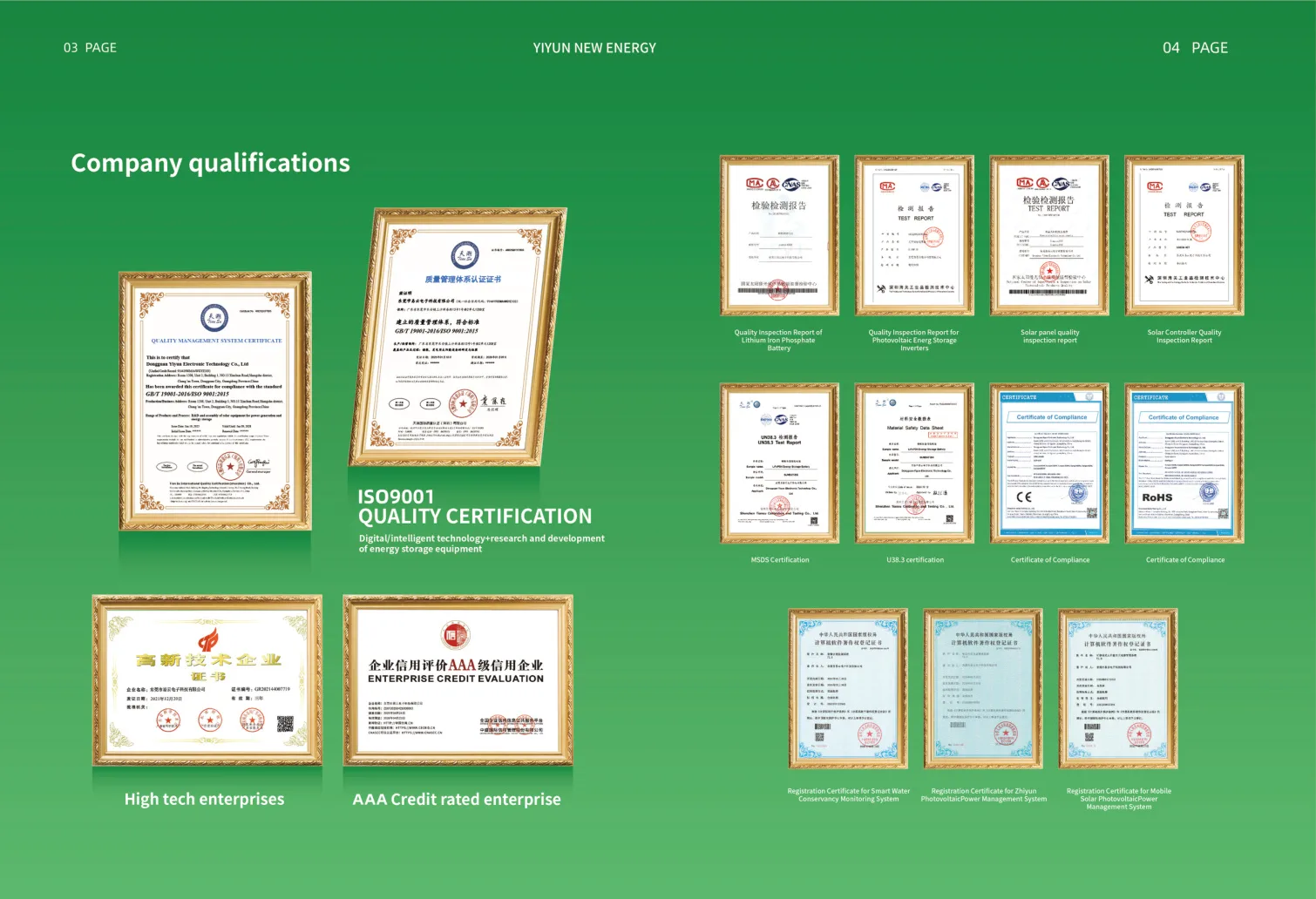Click the CE Certificate of Compliance image
The height and width of the screenshot is (899, 1316).
[x=1049, y=463]
